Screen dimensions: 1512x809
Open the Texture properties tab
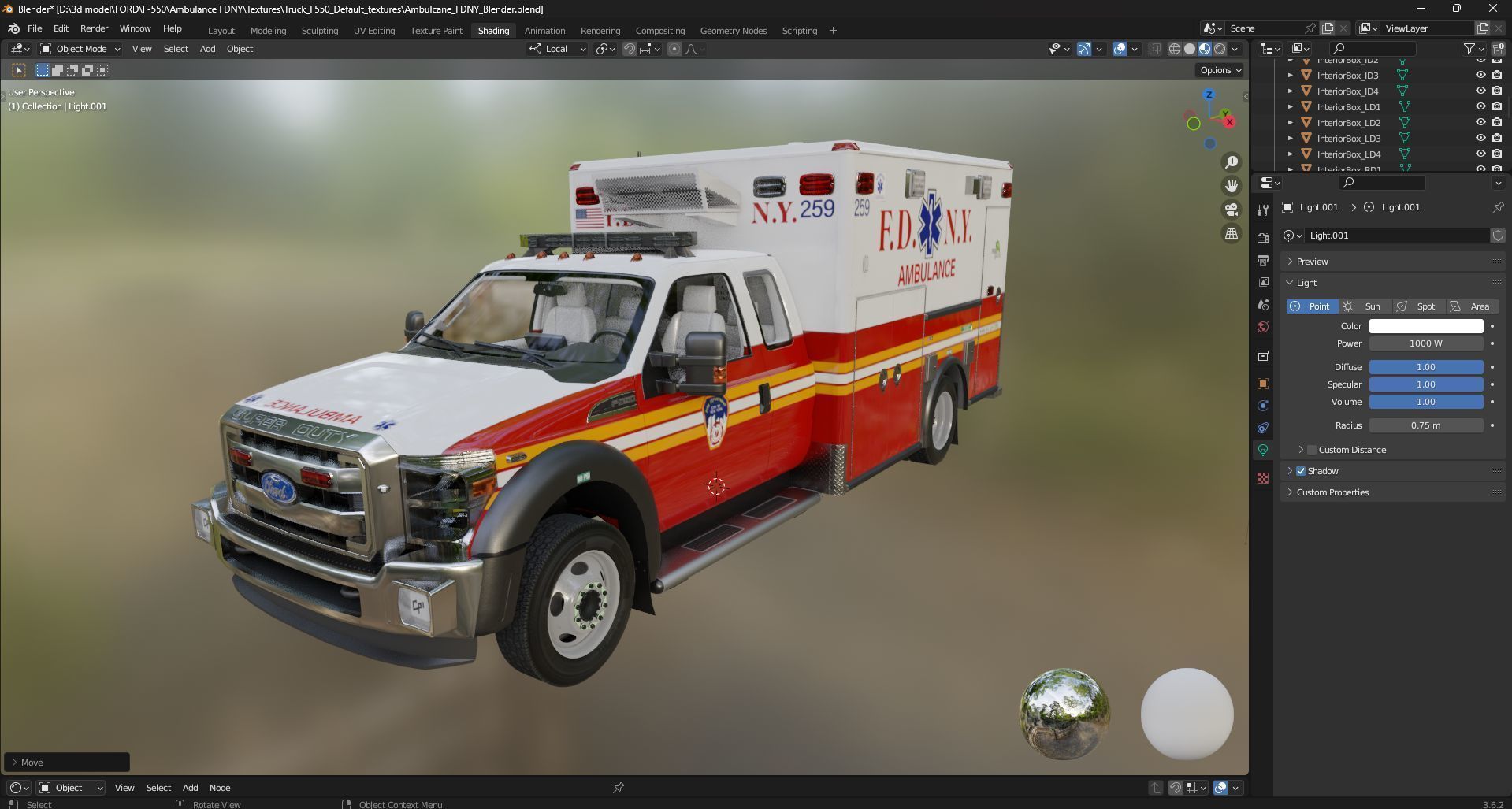click(1263, 478)
